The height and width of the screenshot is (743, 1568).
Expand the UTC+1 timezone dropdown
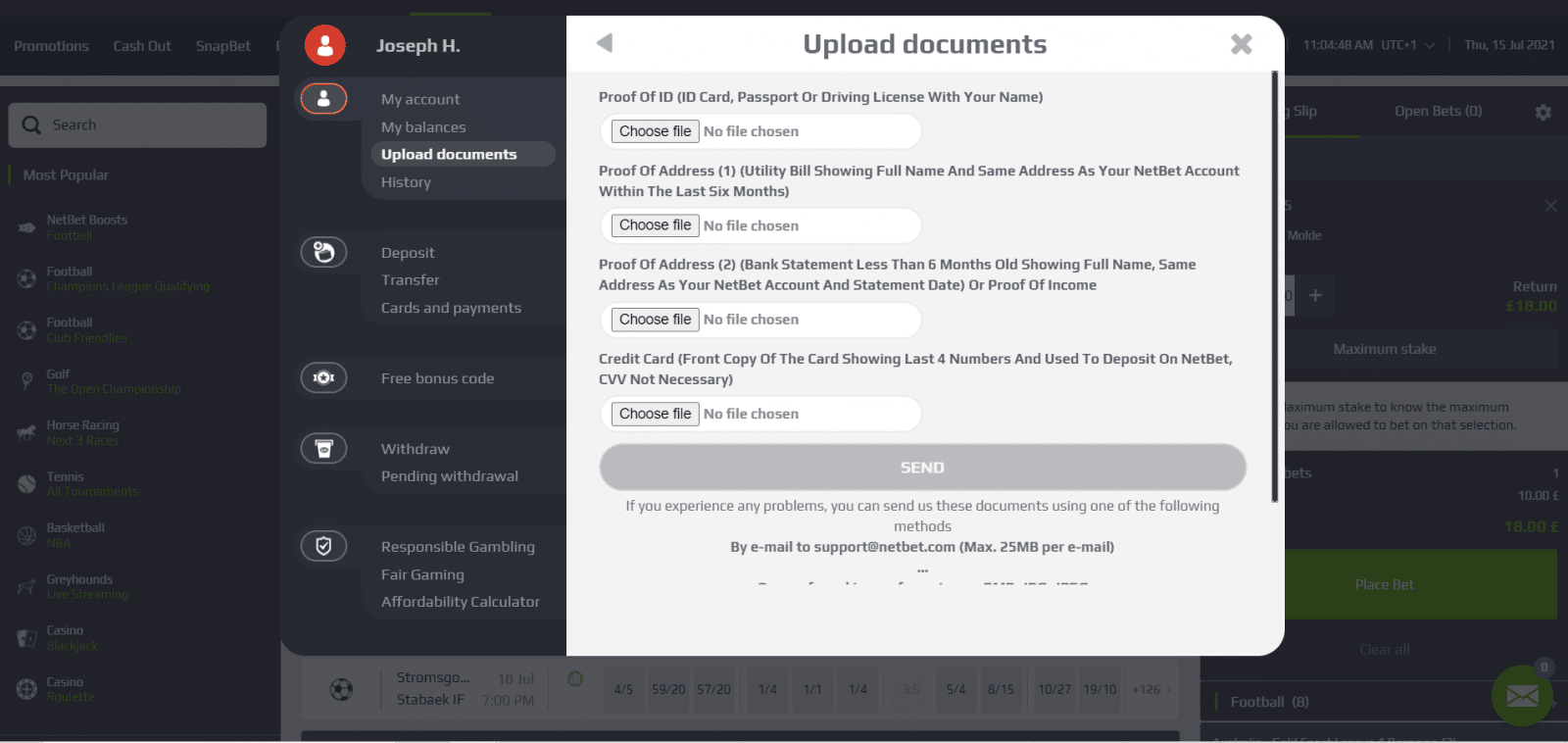(1429, 45)
